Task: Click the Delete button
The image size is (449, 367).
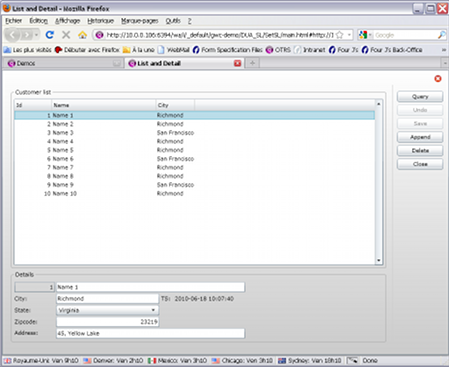Action: 420,150
